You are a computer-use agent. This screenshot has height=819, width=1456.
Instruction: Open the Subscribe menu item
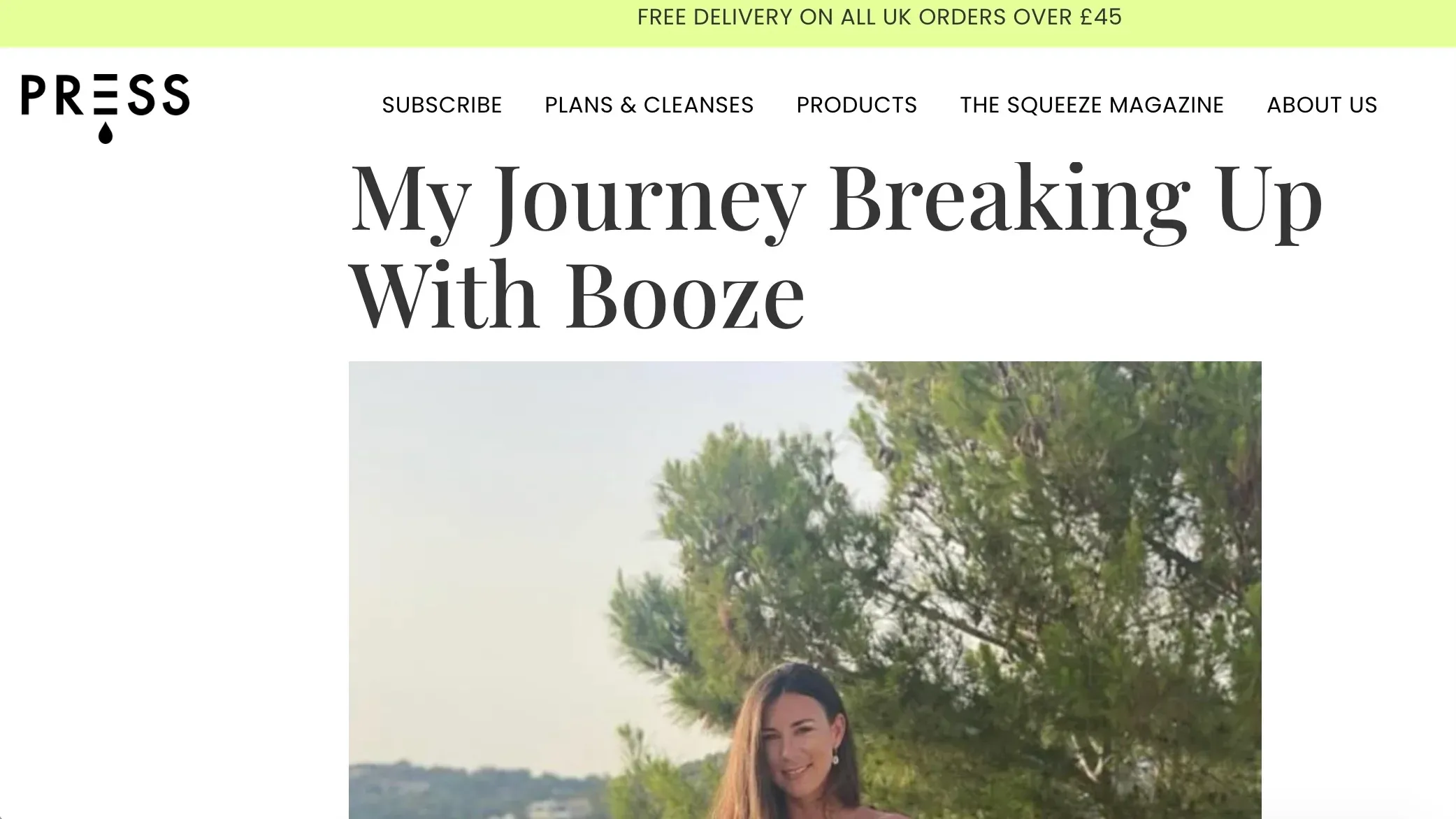442,105
